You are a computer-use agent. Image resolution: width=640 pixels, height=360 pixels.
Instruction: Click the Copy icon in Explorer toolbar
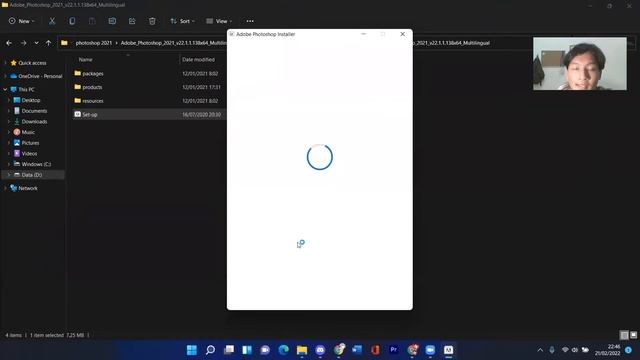72,21
